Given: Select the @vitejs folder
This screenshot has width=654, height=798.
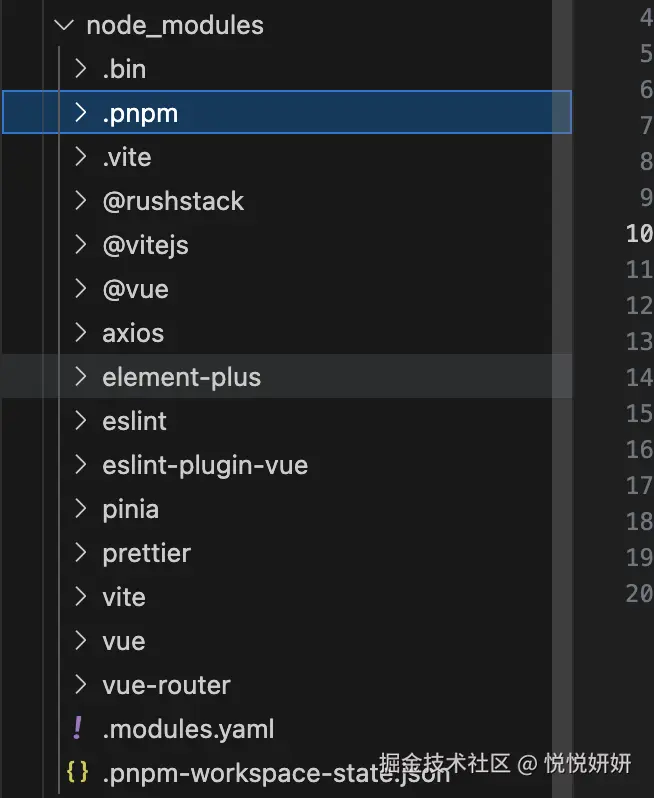Looking at the screenshot, I should pyautogui.click(x=145, y=245).
